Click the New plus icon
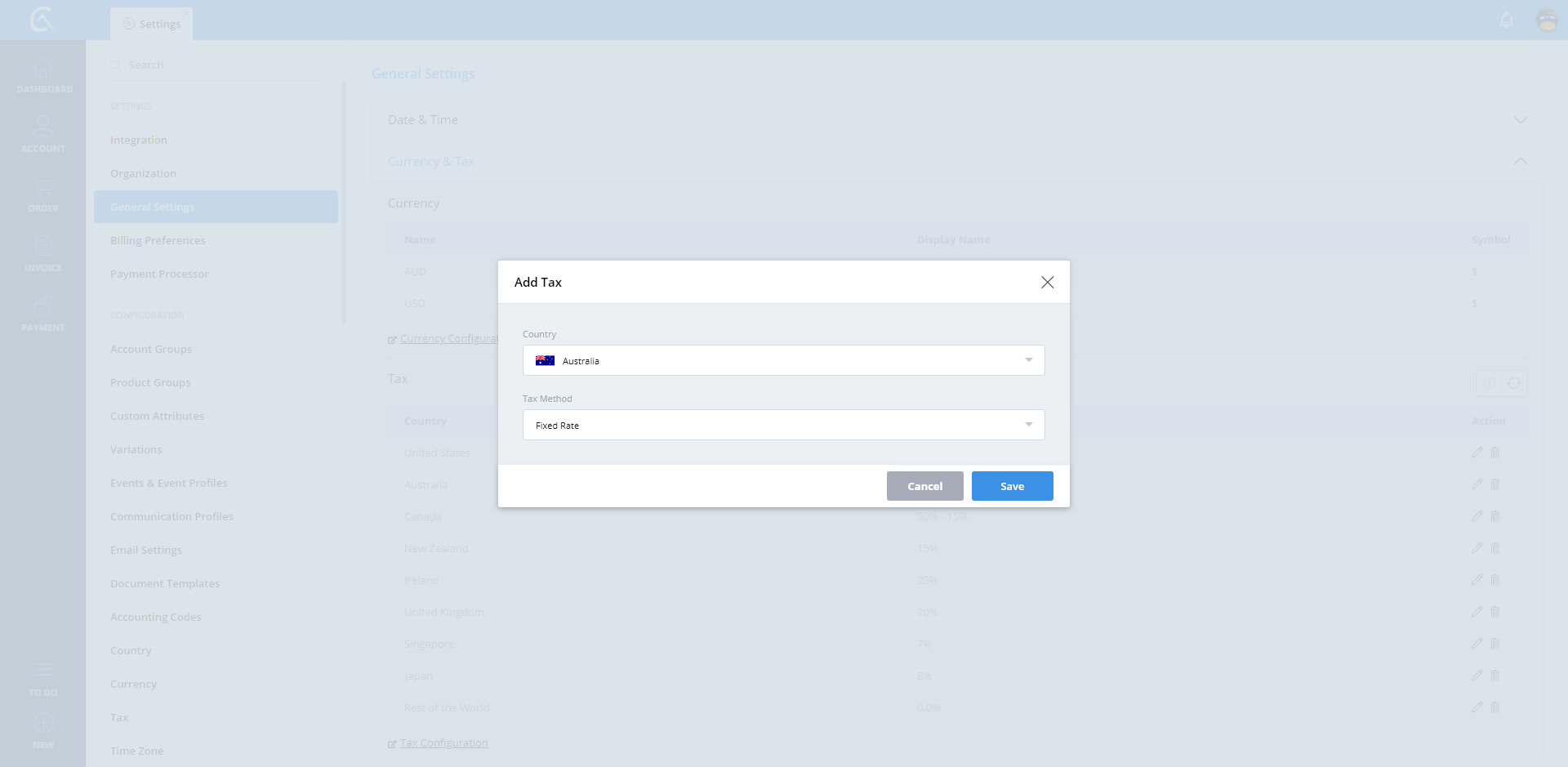 (43, 724)
